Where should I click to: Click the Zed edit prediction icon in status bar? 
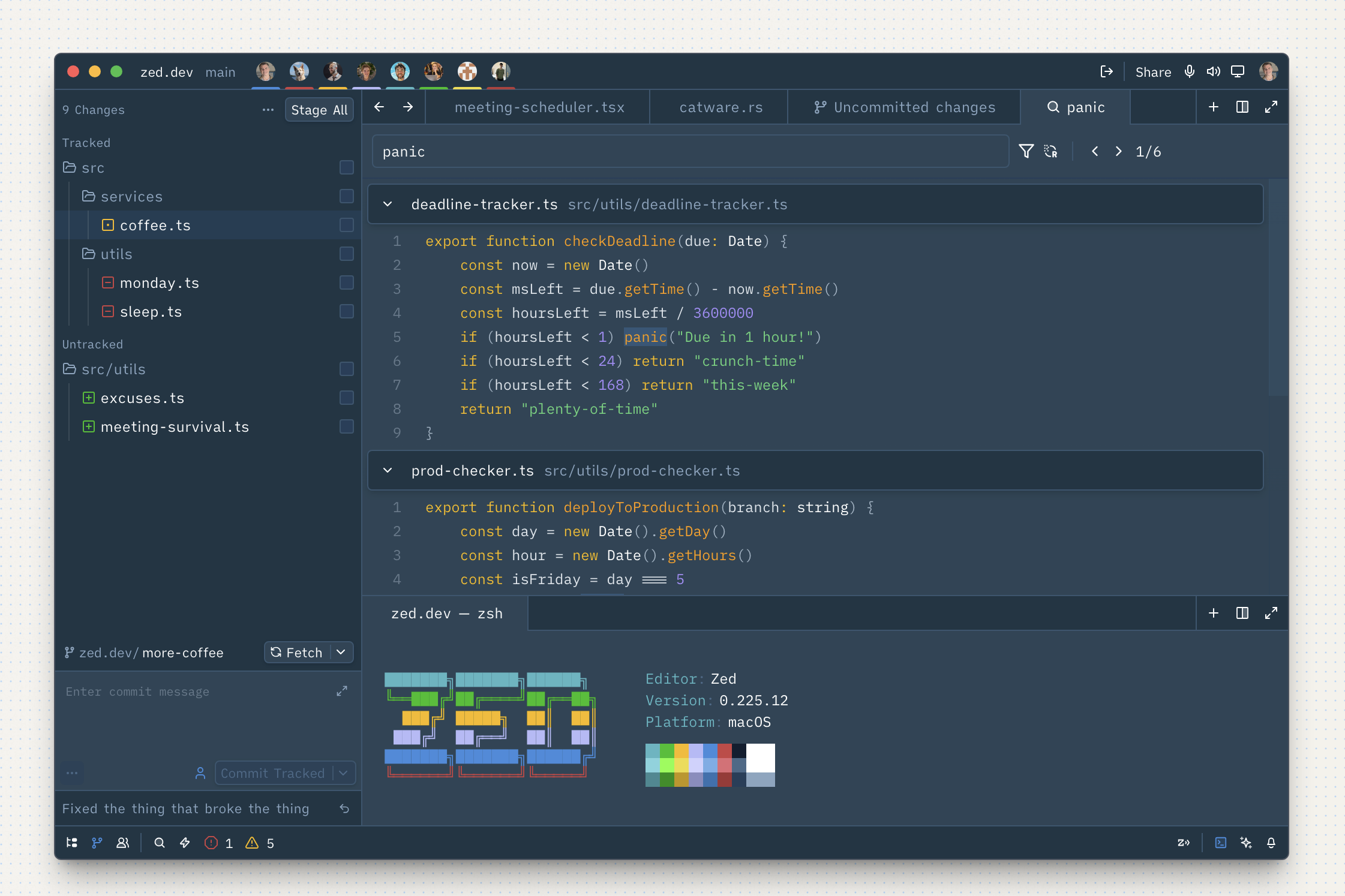[1184, 843]
